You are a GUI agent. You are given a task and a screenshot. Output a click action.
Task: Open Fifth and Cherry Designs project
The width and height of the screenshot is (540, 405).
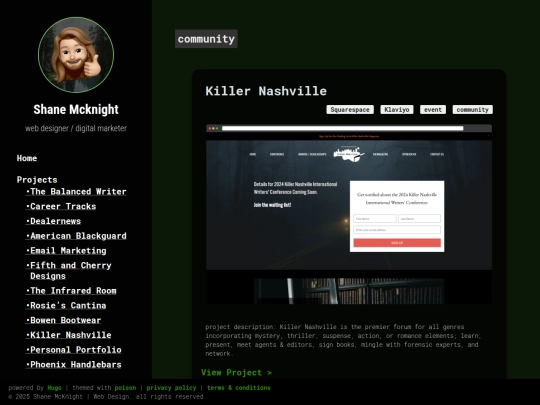pyautogui.click(x=69, y=271)
